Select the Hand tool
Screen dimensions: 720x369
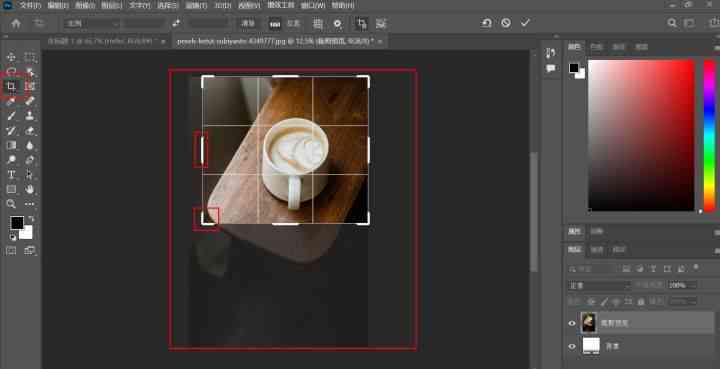point(30,189)
